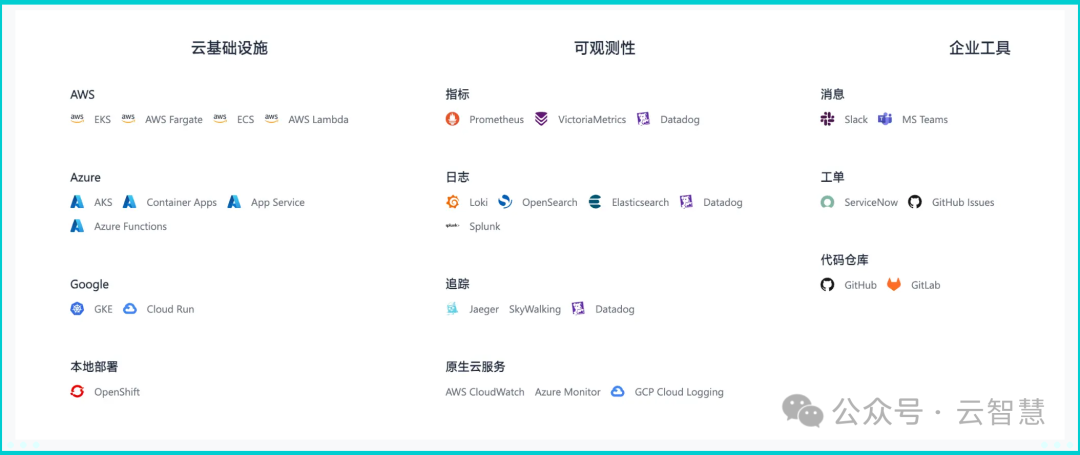Click the Slack logo icon

pos(827,119)
